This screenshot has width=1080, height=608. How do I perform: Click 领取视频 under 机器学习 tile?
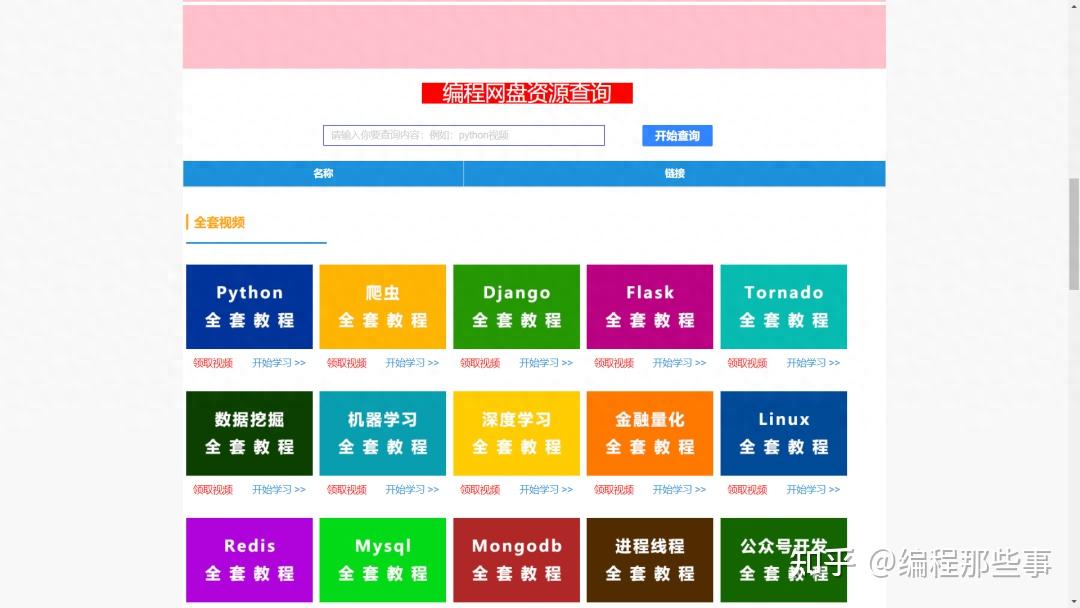(x=346, y=490)
